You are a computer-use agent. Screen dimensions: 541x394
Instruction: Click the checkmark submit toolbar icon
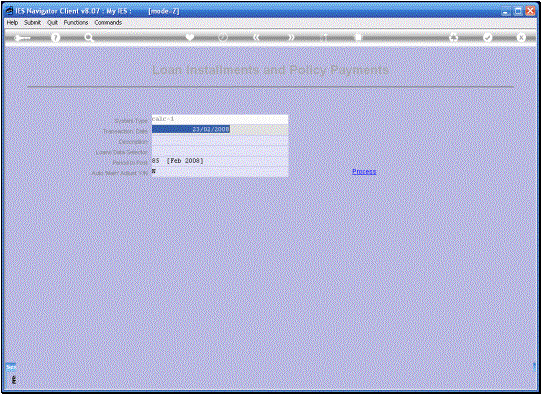[487, 37]
